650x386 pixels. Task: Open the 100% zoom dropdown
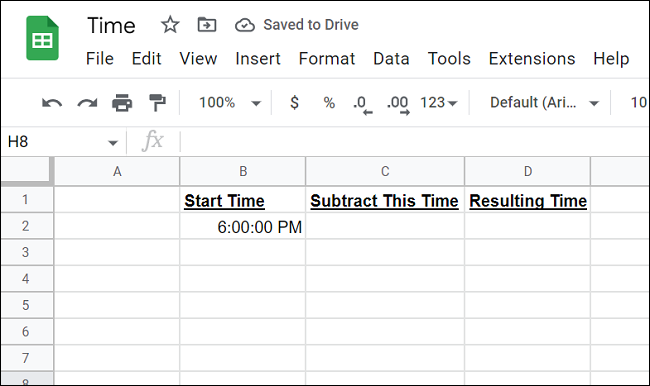tap(230, 103)
